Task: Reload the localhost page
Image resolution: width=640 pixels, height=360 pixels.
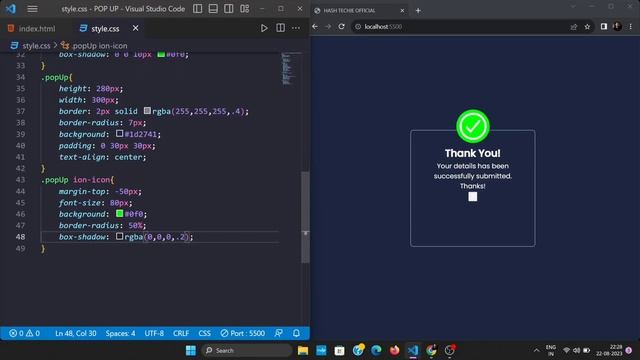Action: [341, 27]
